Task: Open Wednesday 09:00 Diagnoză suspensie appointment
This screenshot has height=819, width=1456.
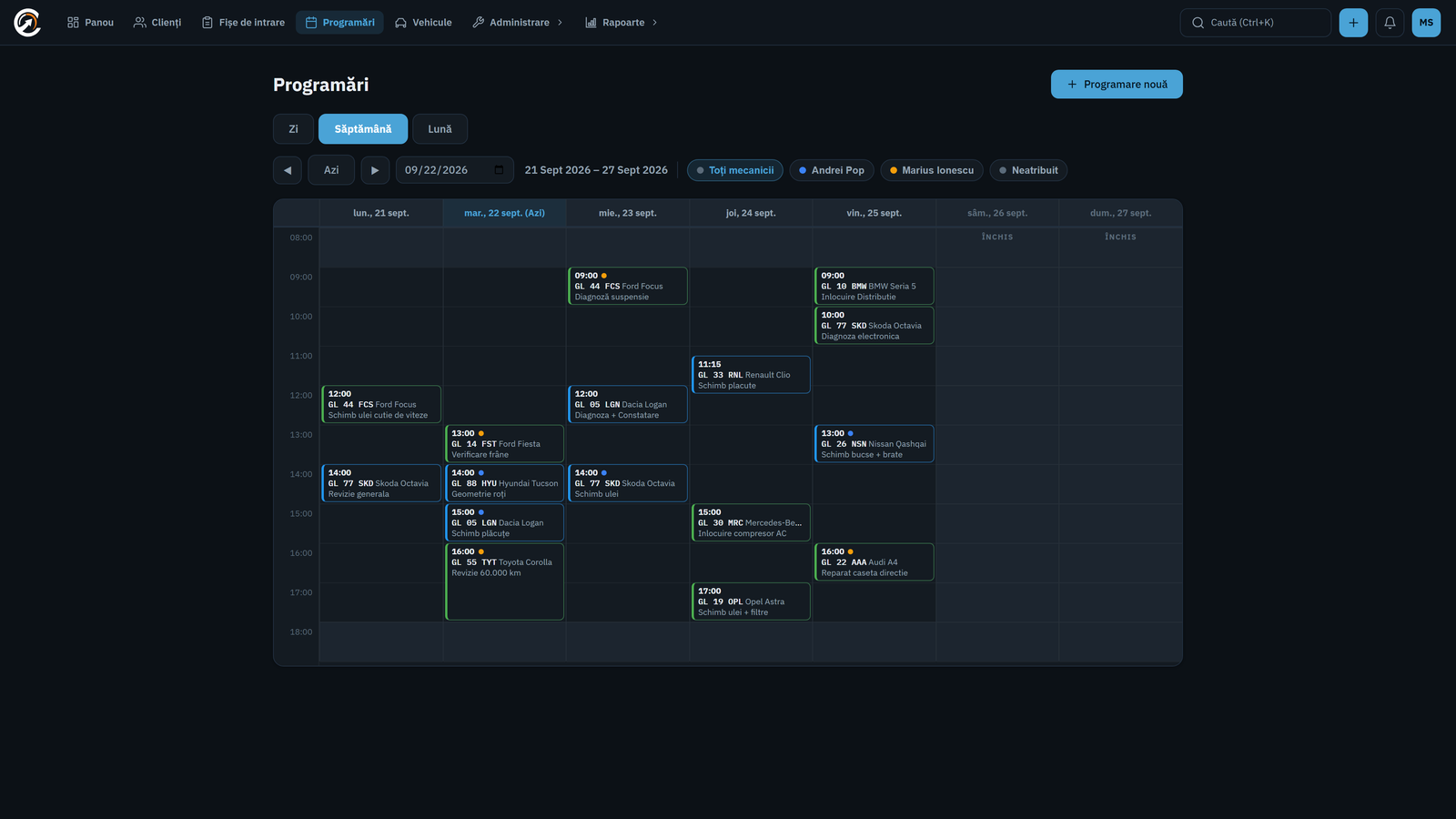Action: pos(628,286)
